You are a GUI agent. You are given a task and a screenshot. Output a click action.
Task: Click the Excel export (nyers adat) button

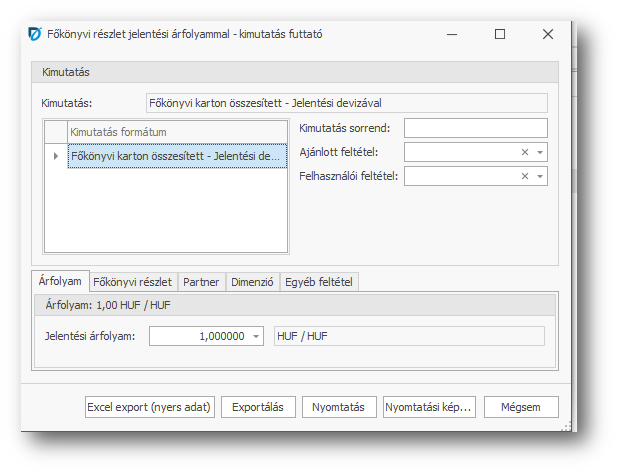click(150, 407)
